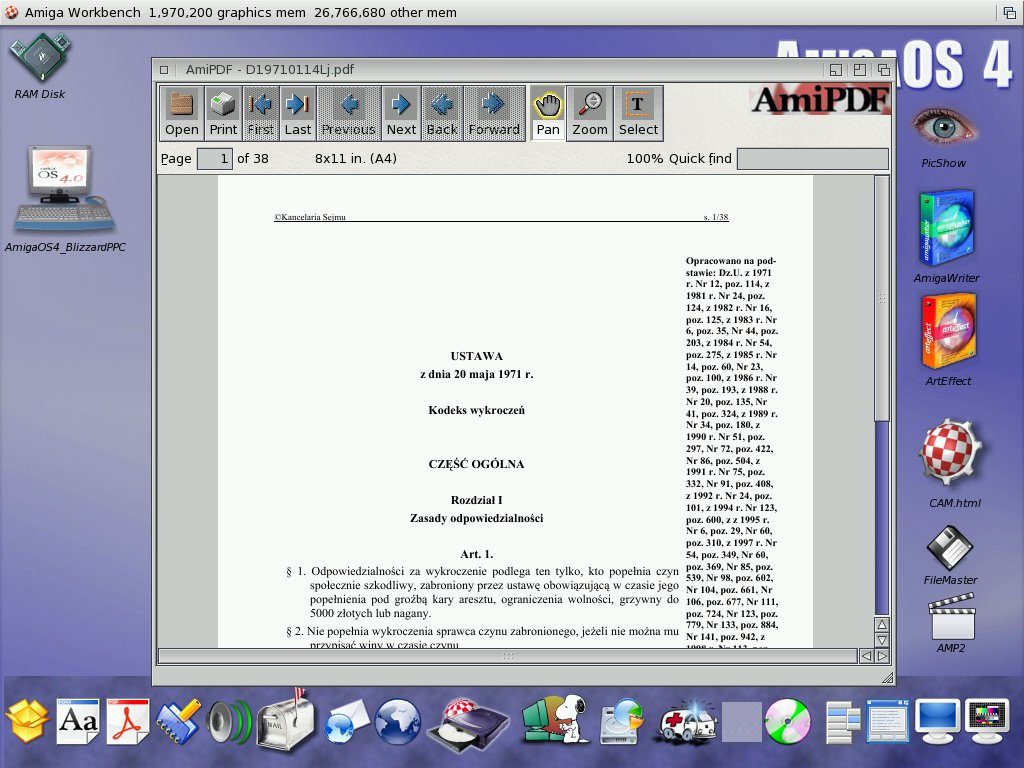The width and height of the screenshot is (1024, 768).
Task: Print the document using the Print icon
Action: click(223, 113)
